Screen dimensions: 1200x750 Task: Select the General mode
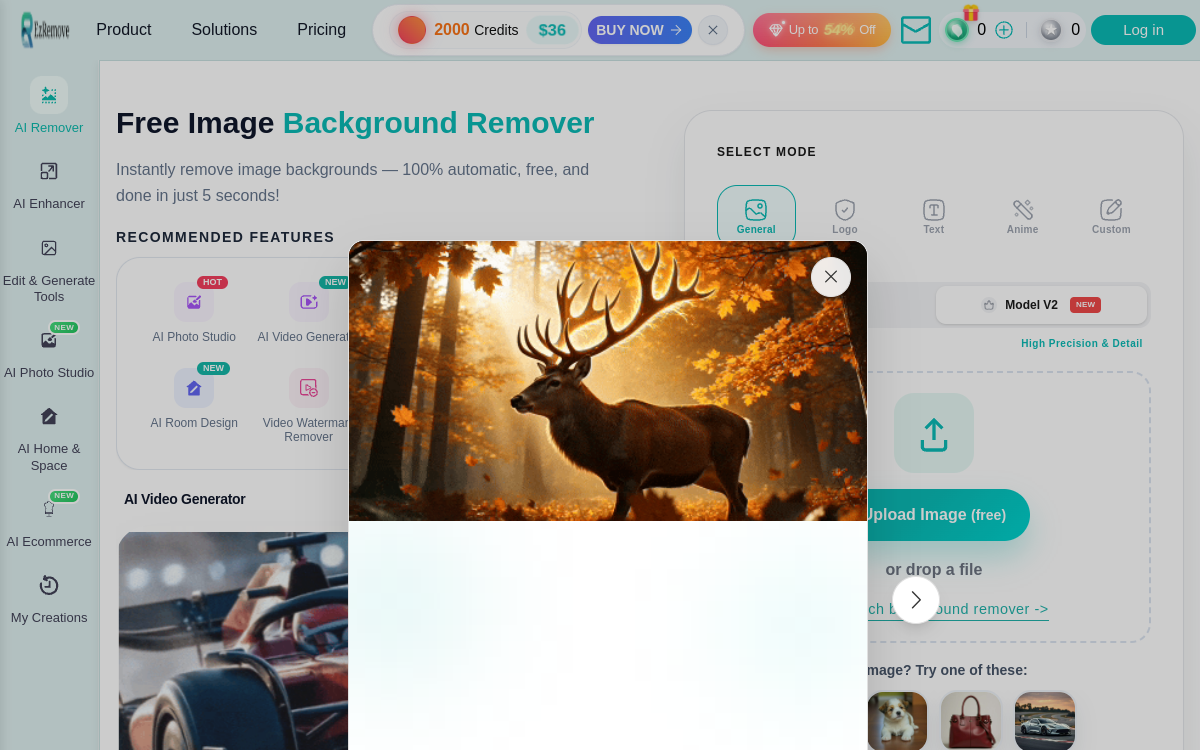coord(756,215)
